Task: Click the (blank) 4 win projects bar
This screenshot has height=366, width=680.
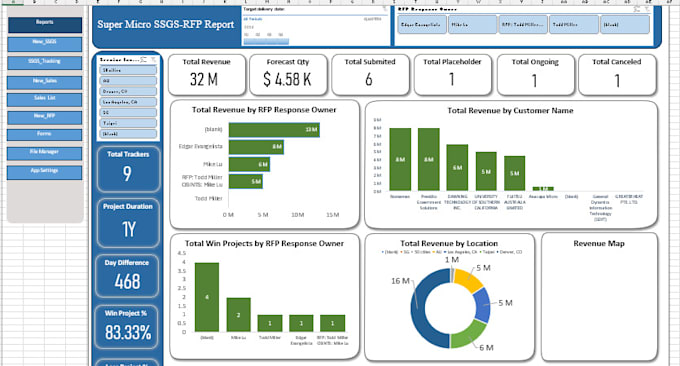Action: point(207,297)
